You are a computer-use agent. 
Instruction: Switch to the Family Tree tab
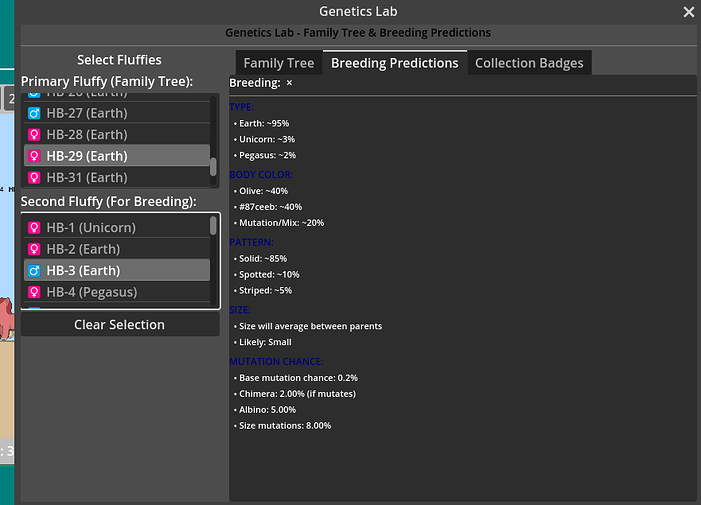click(x=278, y=63)
